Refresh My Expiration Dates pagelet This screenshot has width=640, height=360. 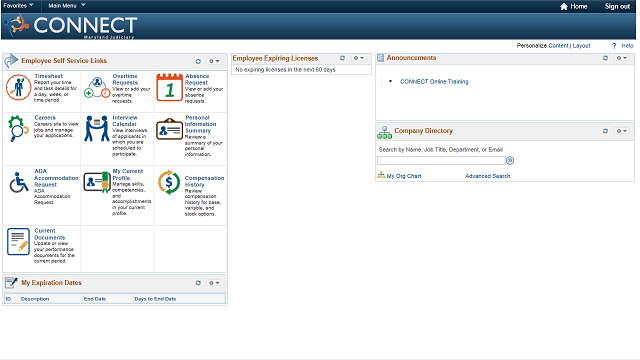198,283
